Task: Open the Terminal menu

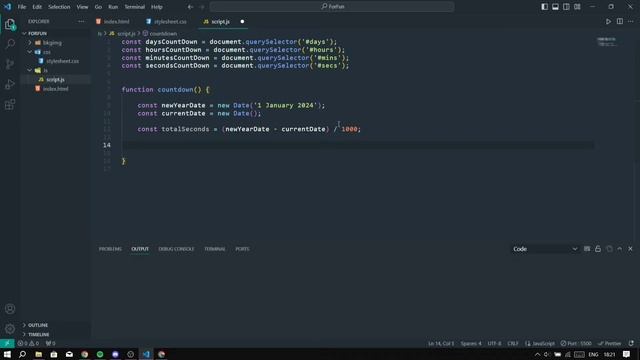Action: point(134,7)
